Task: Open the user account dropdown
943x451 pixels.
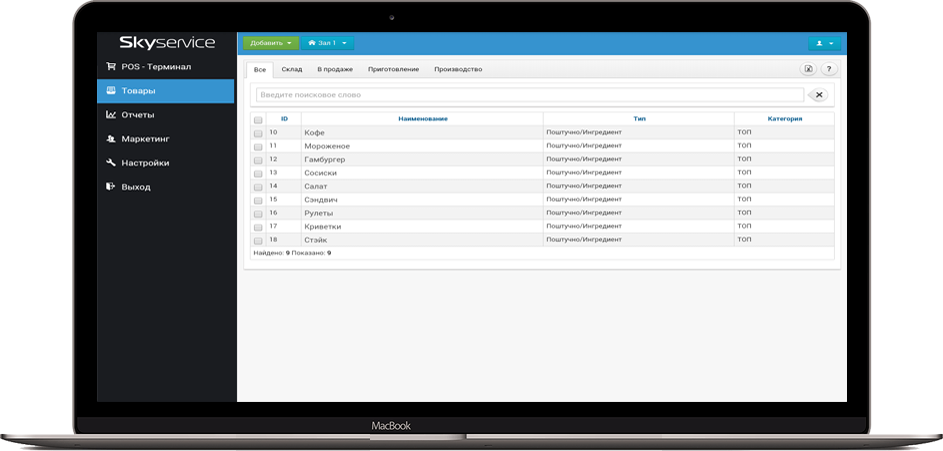Action: point(825,43)
